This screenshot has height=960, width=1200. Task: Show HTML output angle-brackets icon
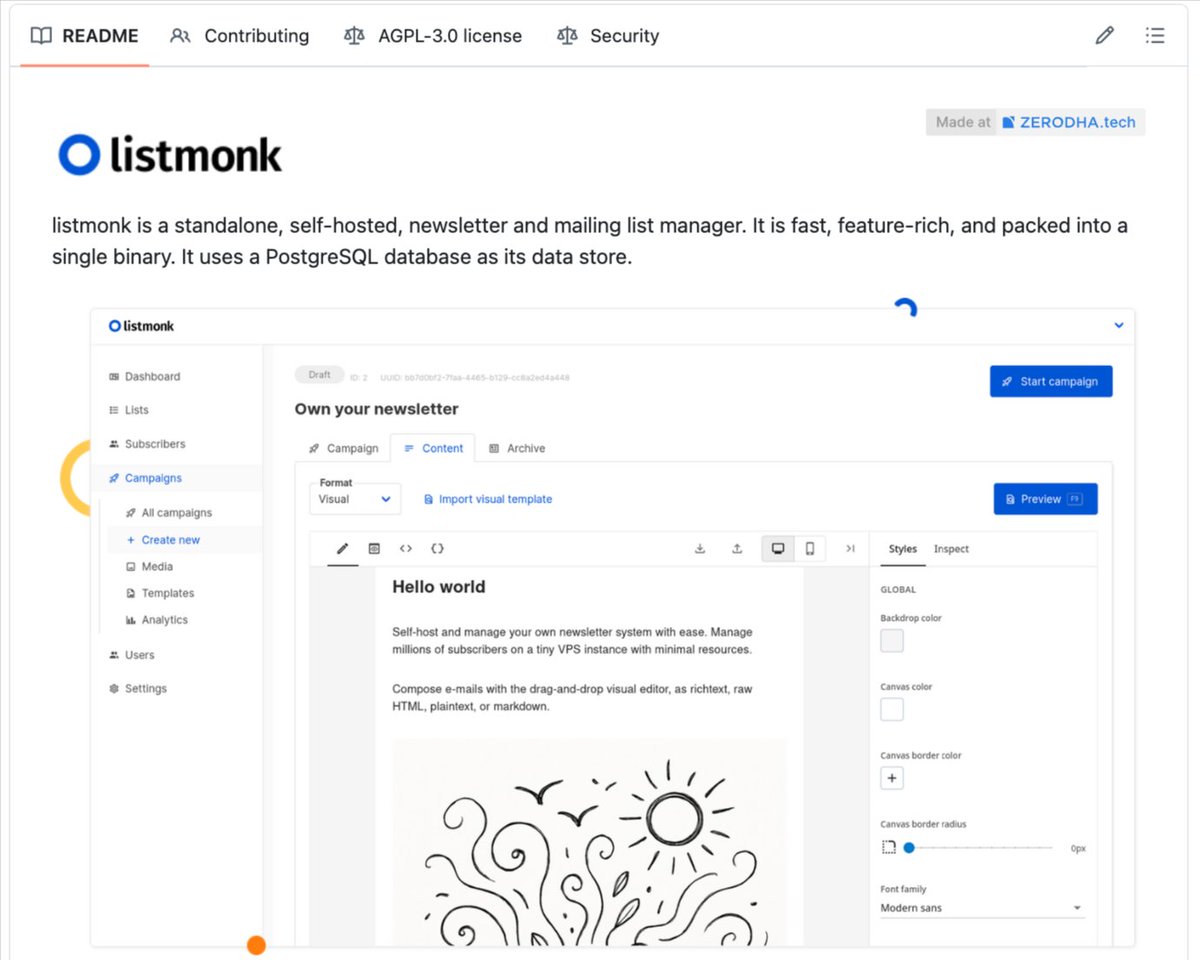pyautogui.click(x=406, y=549)
